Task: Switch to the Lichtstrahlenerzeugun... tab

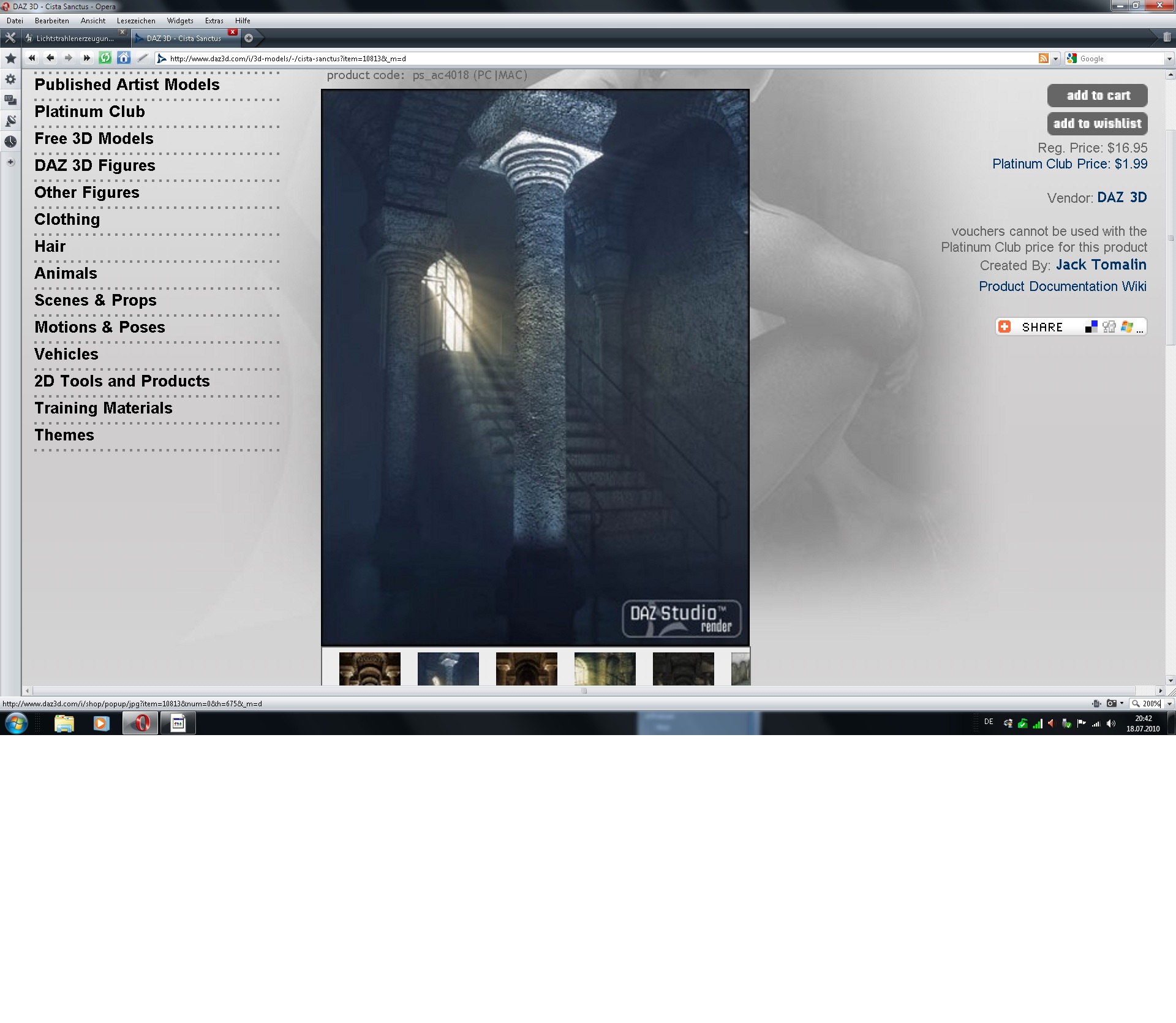Action: (75, 38)
